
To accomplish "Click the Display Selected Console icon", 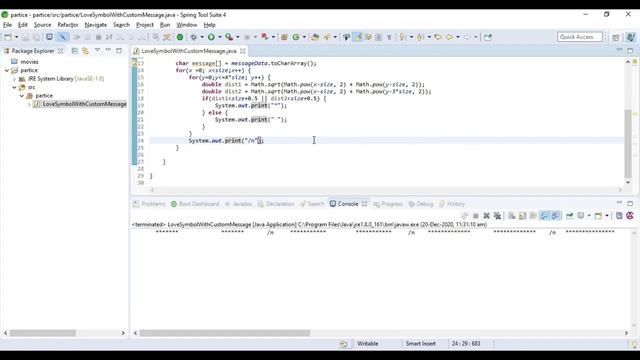I will (x=581, y=216).
